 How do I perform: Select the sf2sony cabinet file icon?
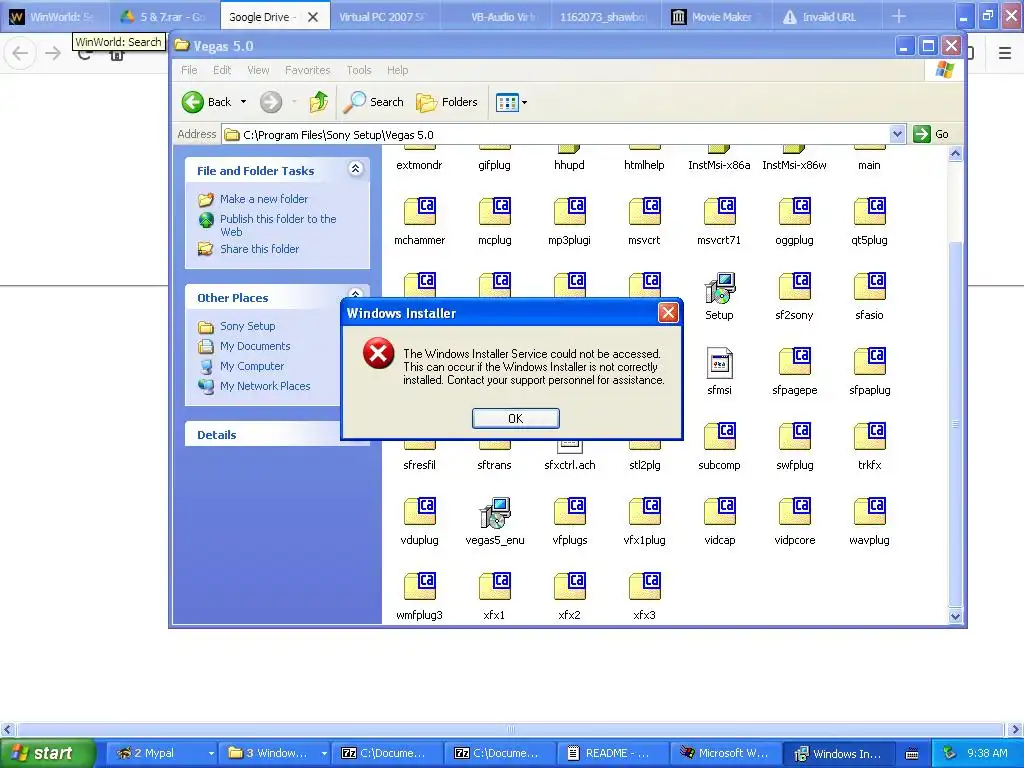(795, 286)
